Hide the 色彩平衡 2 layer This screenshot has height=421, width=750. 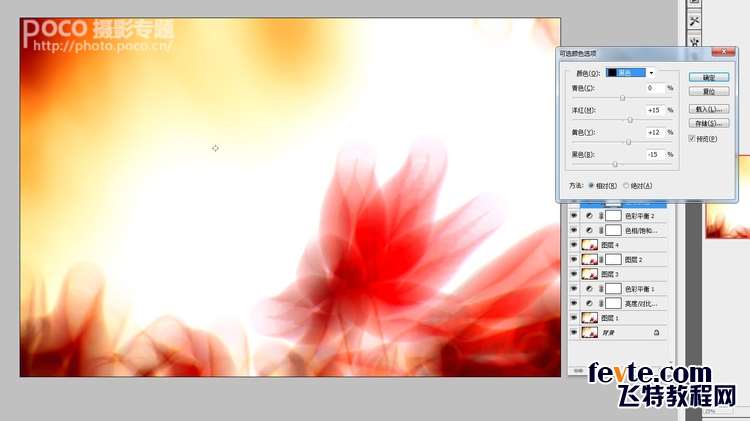[x=574, y=216]
